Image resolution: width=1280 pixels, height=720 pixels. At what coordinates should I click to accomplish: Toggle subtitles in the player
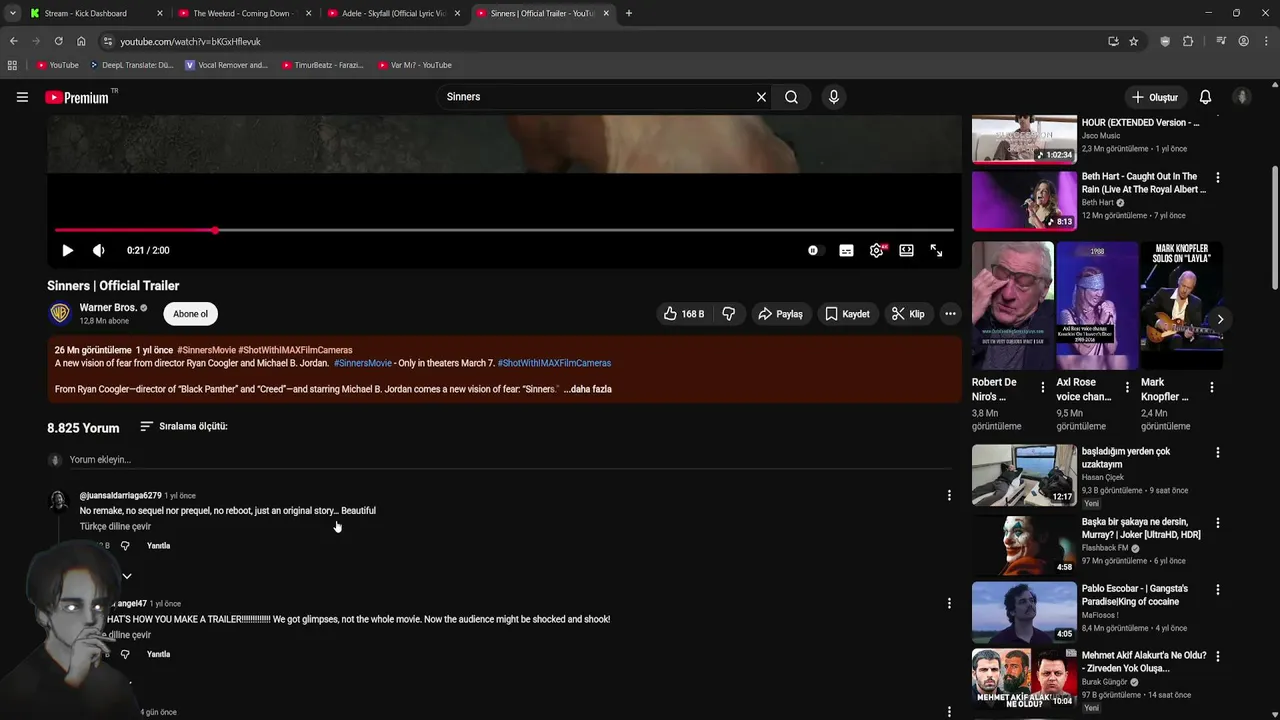(x=846, y=250)
